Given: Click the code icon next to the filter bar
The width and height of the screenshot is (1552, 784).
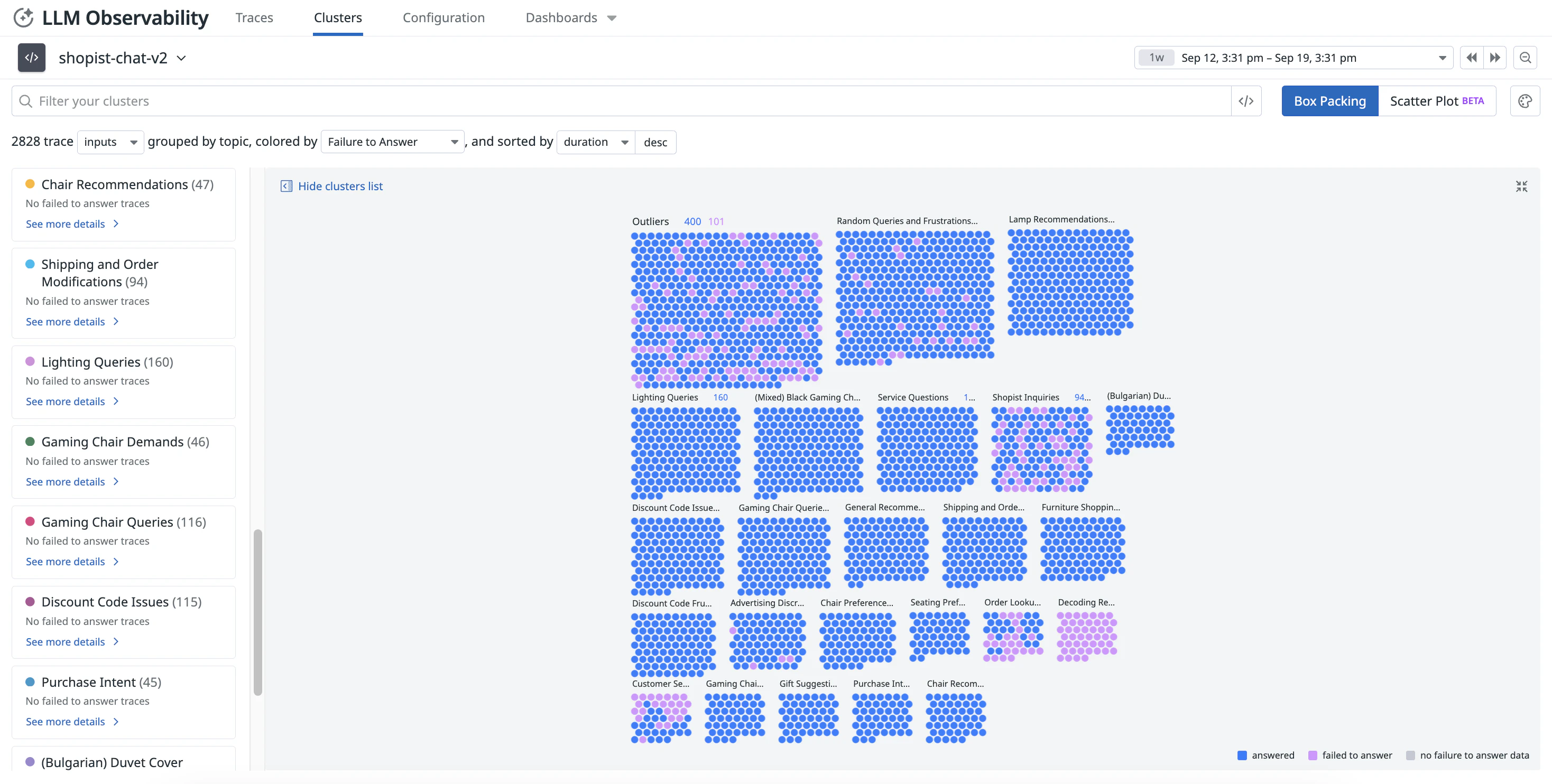Looking at the screenshot, I should coord(1246,100).
